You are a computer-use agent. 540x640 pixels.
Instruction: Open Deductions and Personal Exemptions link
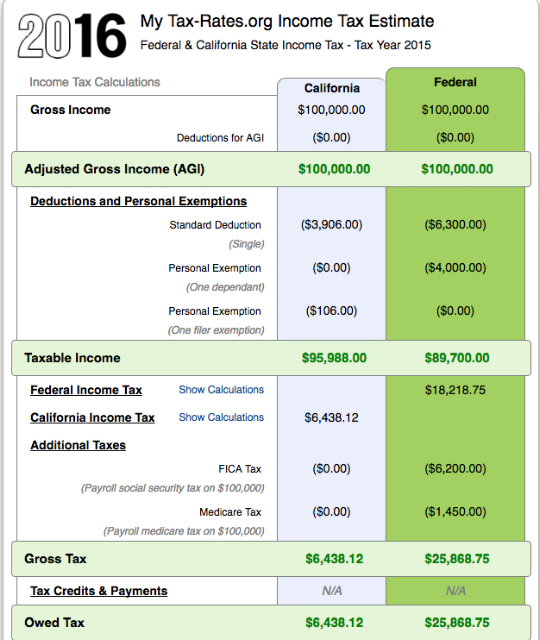(139, 201)
